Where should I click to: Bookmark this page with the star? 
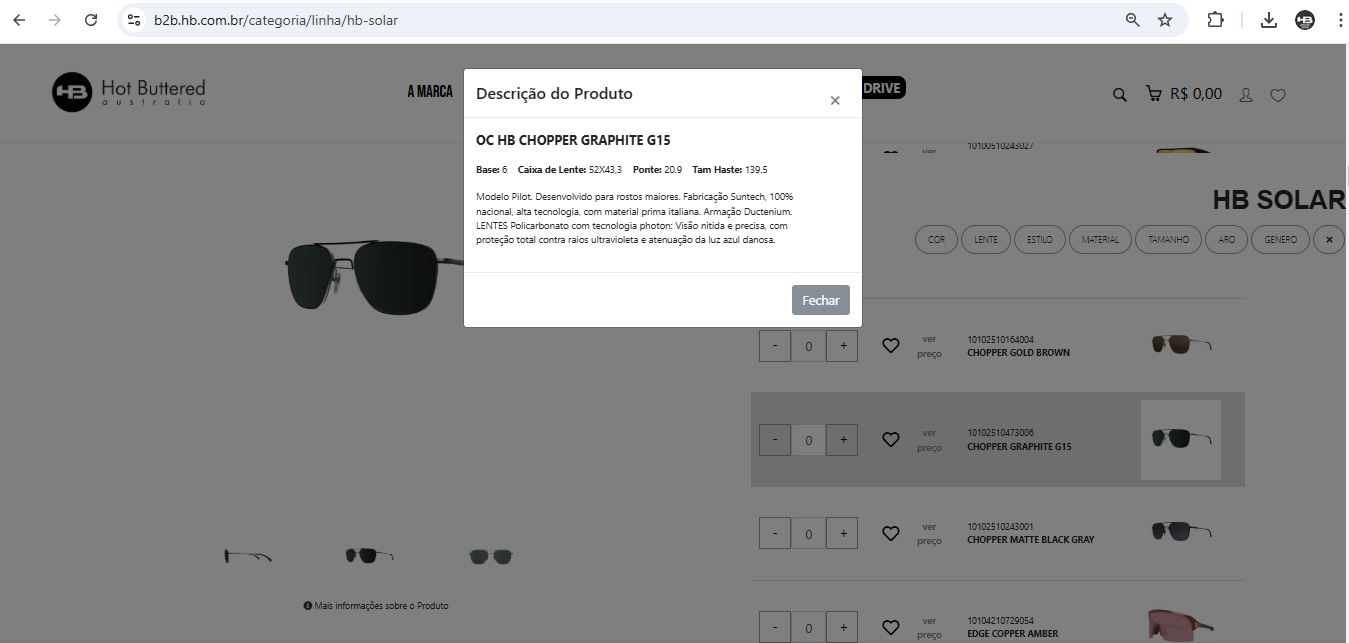(x=1165, y=20)
